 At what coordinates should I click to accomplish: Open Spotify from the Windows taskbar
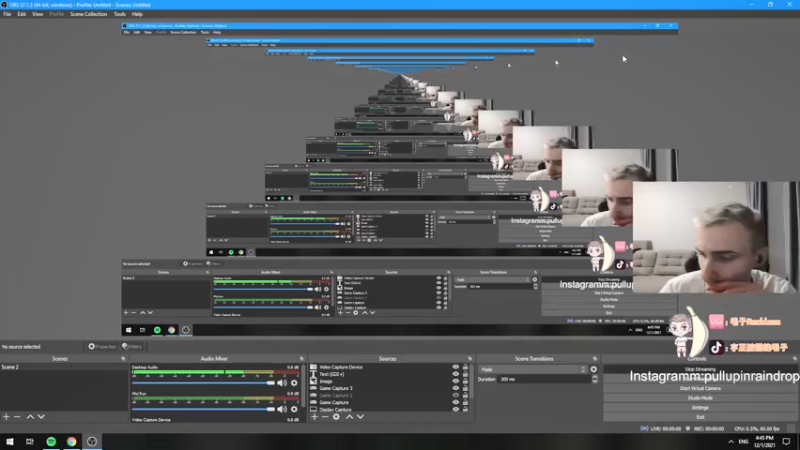[x=51, y=441]
